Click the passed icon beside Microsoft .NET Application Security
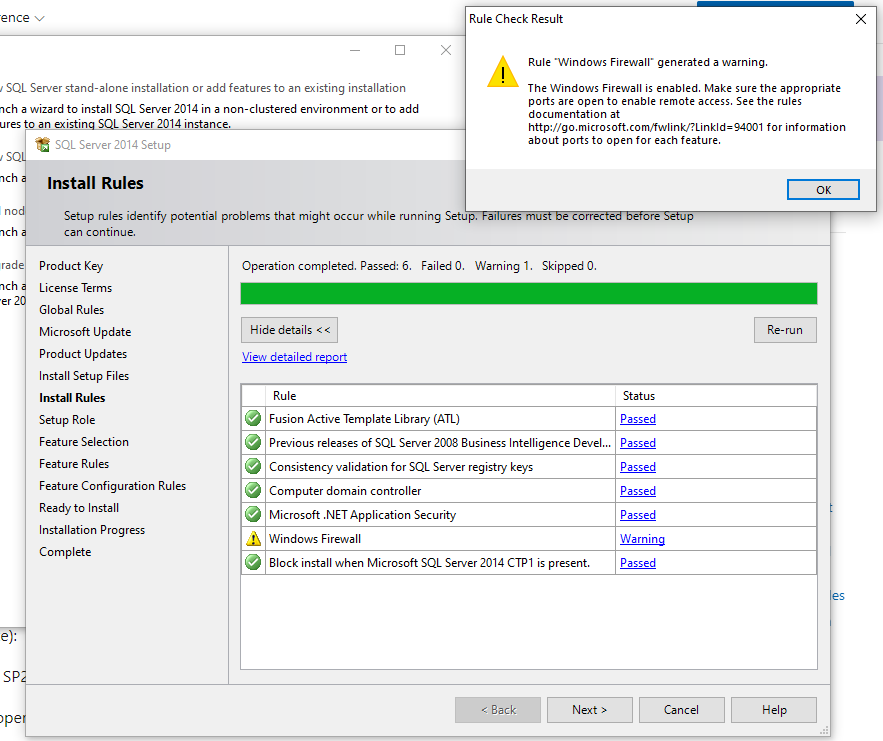The height and width of the screenshot is (741, 883). [x=252, y=514]
